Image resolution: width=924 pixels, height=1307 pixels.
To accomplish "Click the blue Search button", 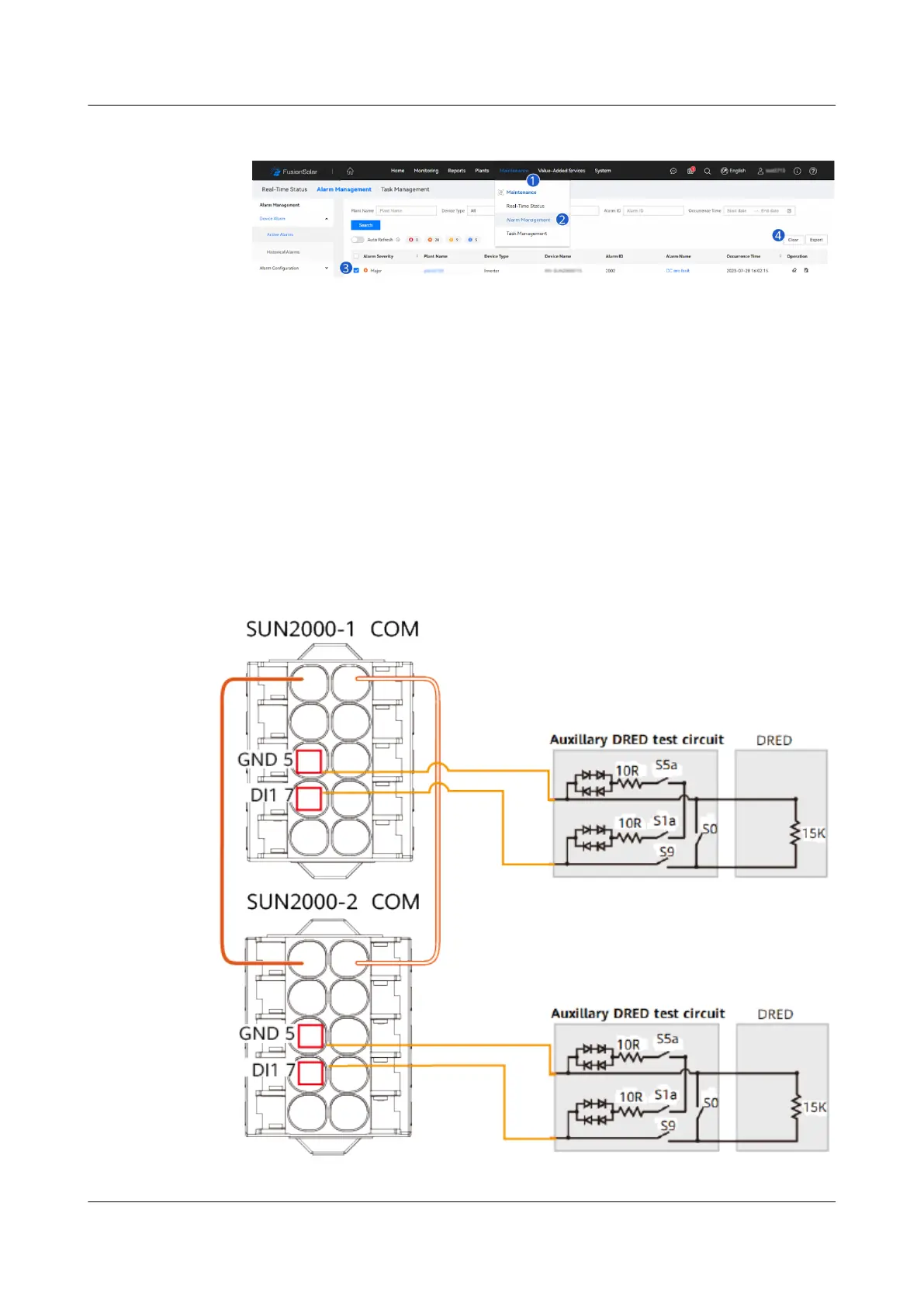I will click(x=365, y=225).
